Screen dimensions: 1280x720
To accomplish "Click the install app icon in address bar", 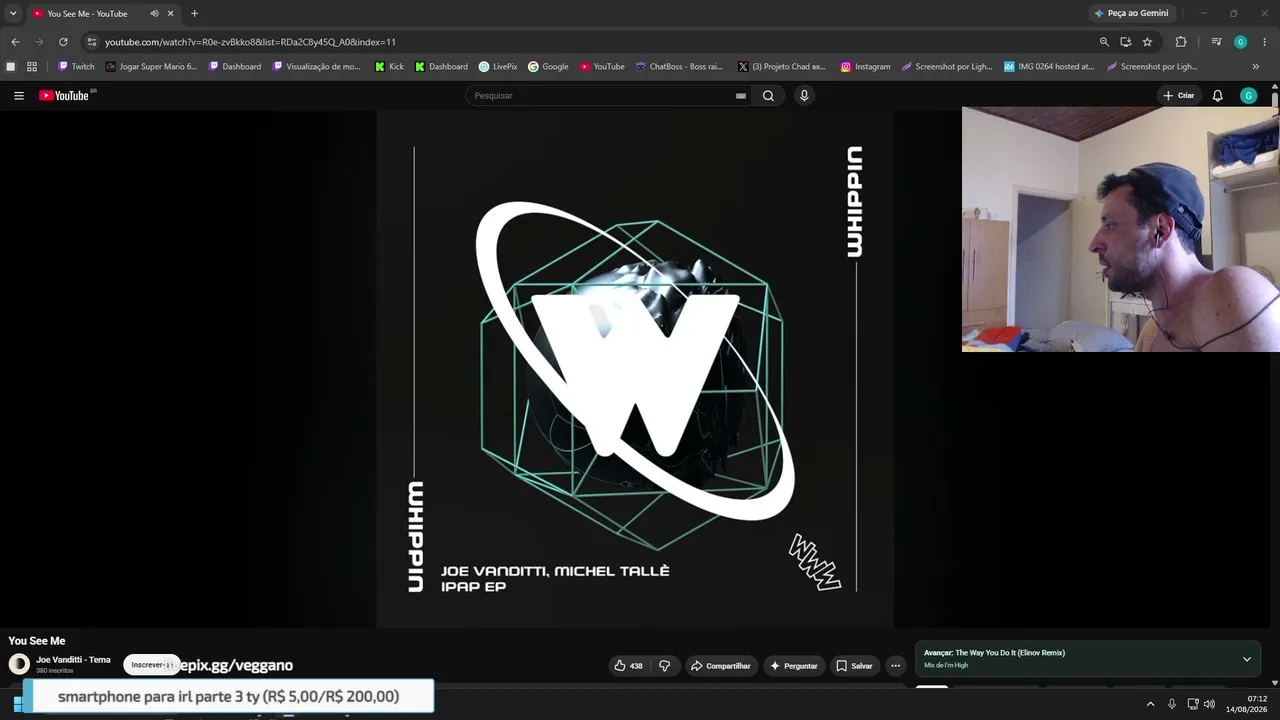I will [1126, 42].
